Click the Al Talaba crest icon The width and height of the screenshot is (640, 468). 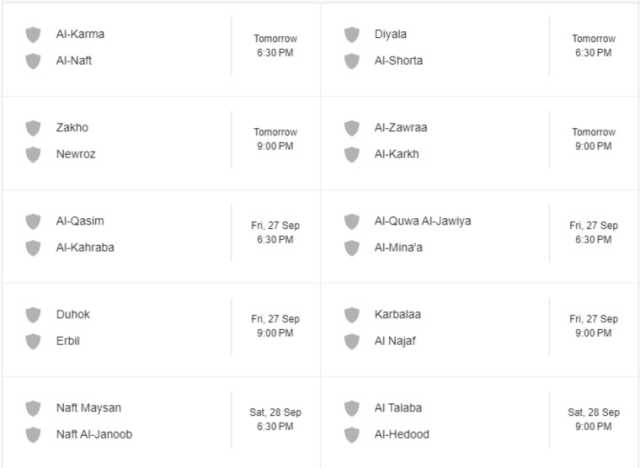point(351,408)
